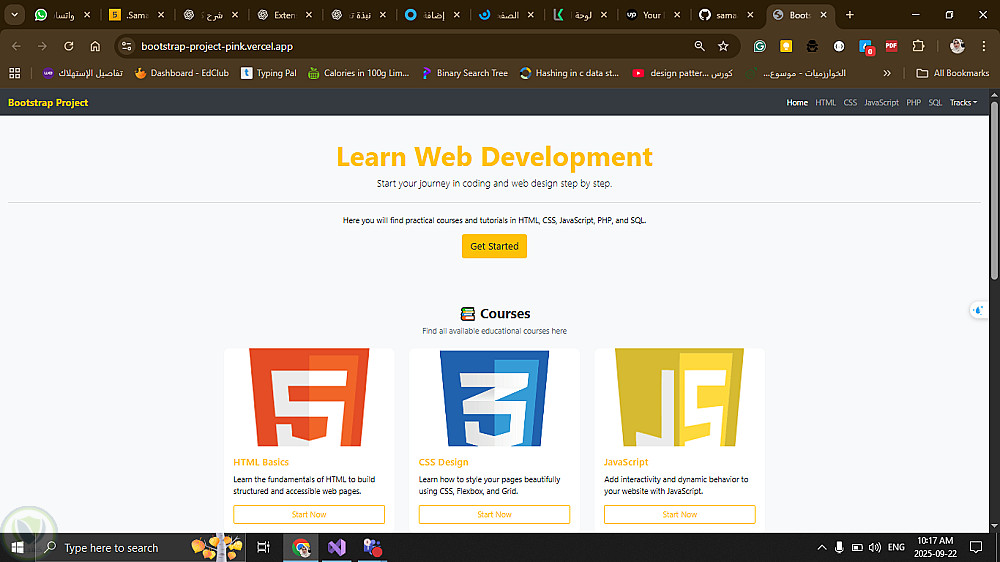
Task: Click the Get Started button
Action: [x=494, y=246]
